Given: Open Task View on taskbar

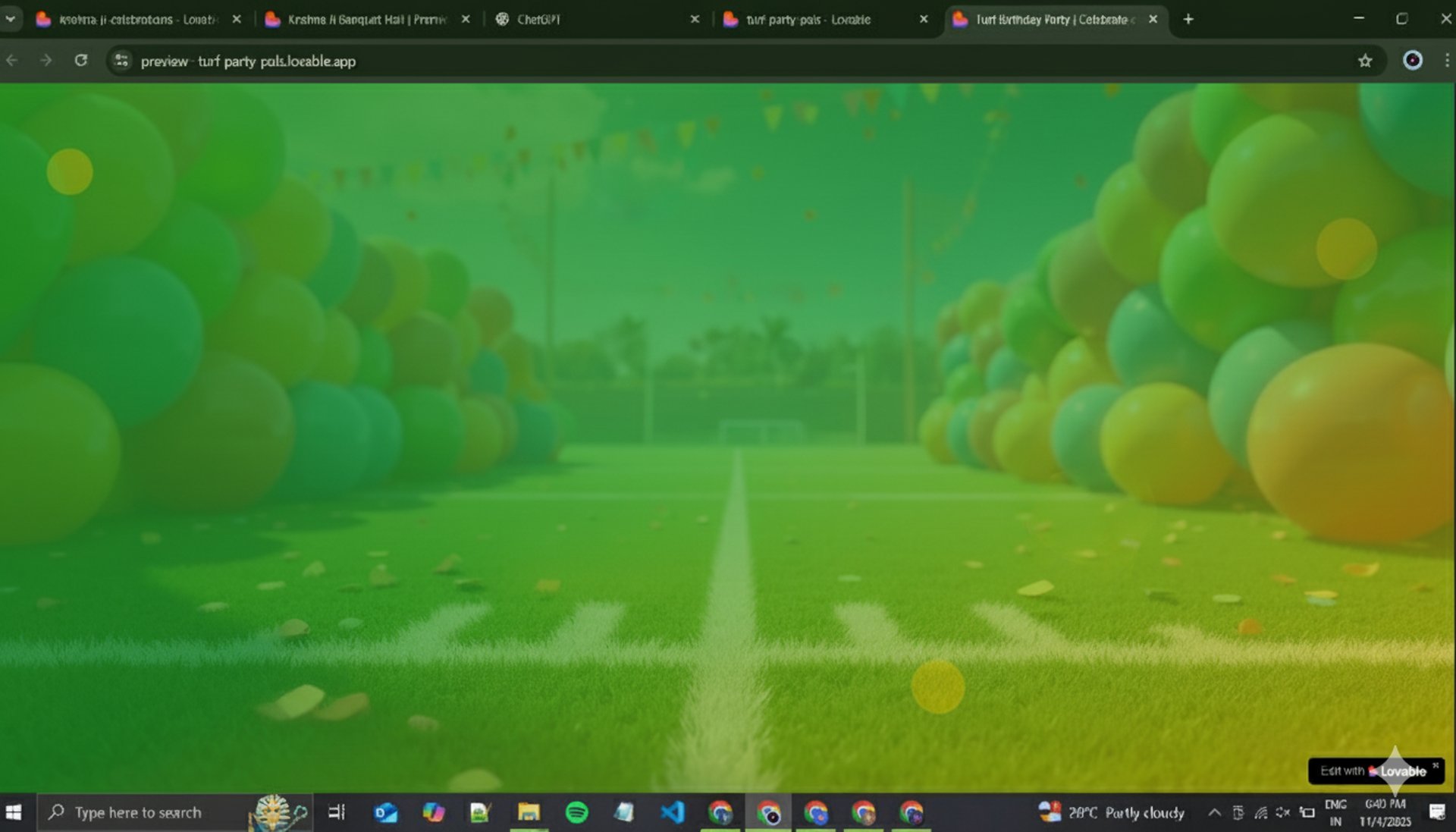Looking at the screenshot, I should (x=337, y=812).
